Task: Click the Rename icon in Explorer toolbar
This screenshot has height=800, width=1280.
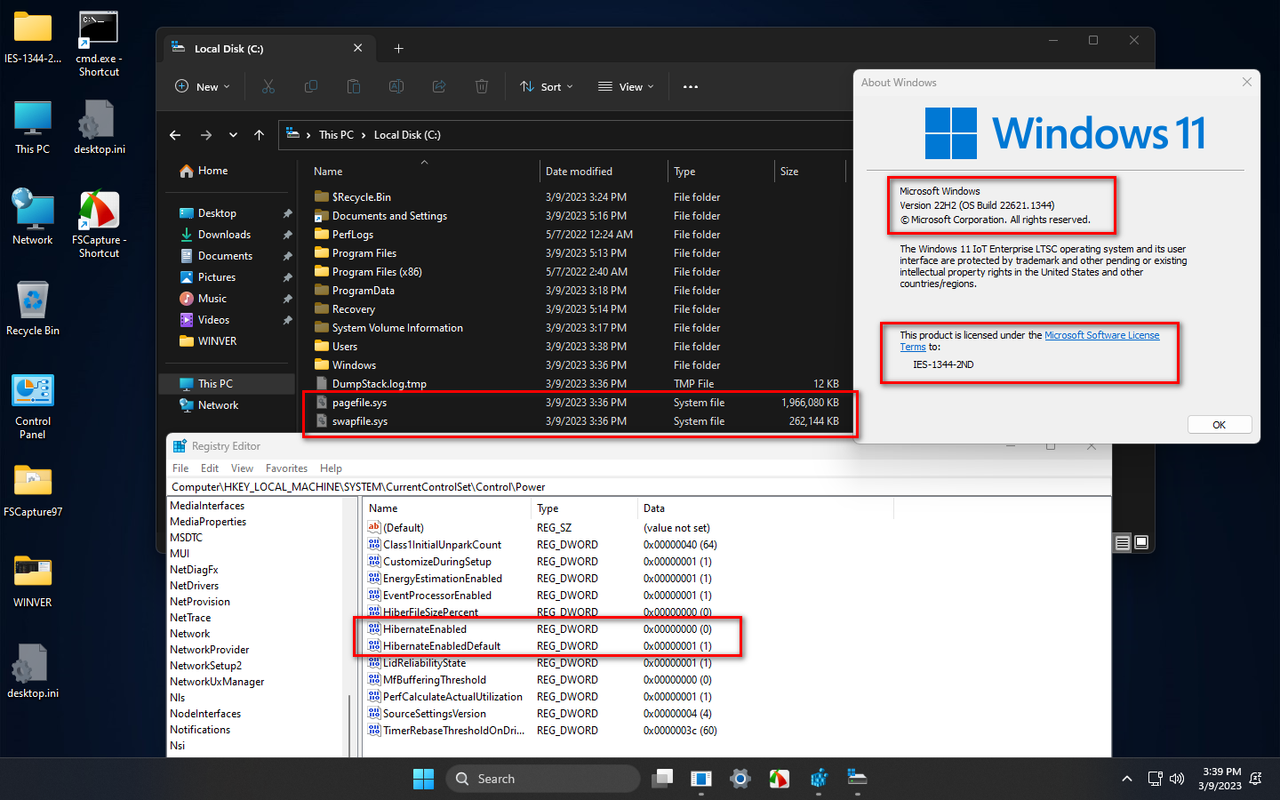Action: [x=396, y=87]
